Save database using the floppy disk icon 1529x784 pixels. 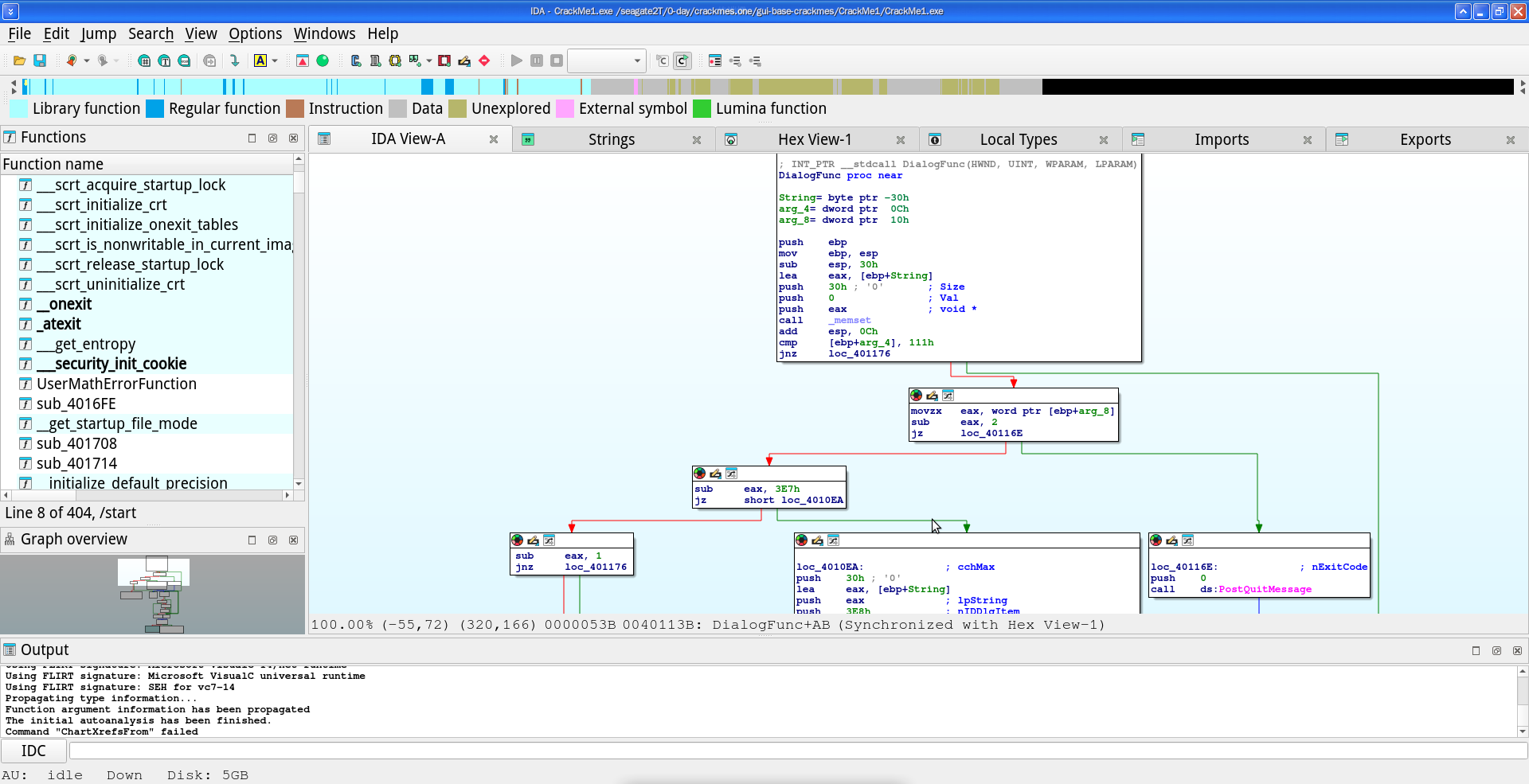40,60
